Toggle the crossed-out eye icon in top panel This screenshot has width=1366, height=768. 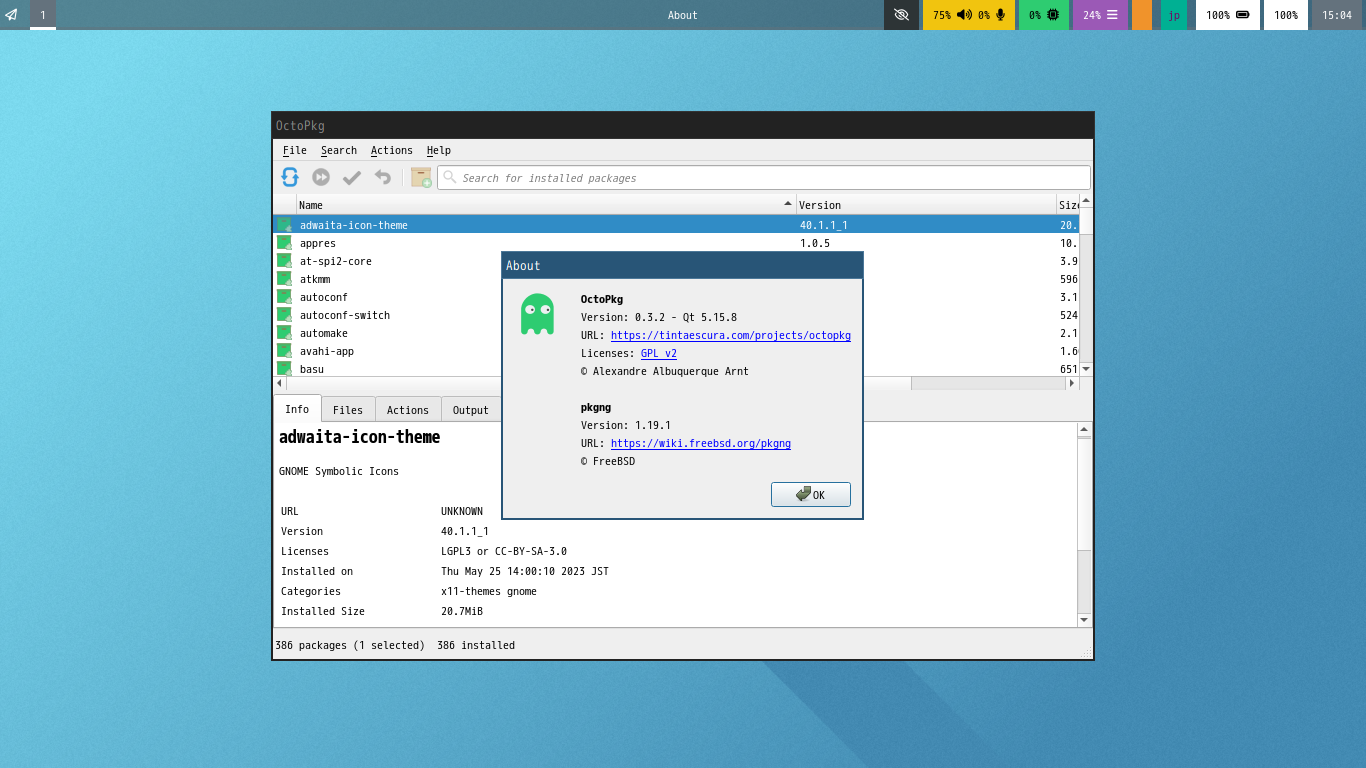pyautogui.click(x=901, y=15)
